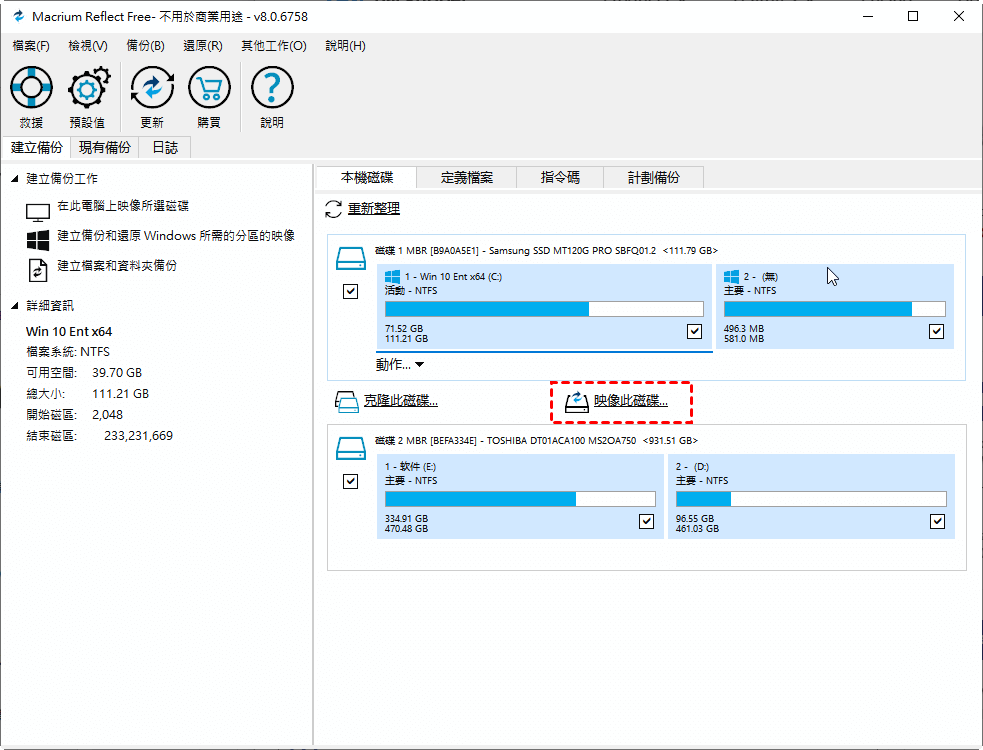
Task: Click the image disk icon beside 映像此磁碟
Action: pos(577,401)
